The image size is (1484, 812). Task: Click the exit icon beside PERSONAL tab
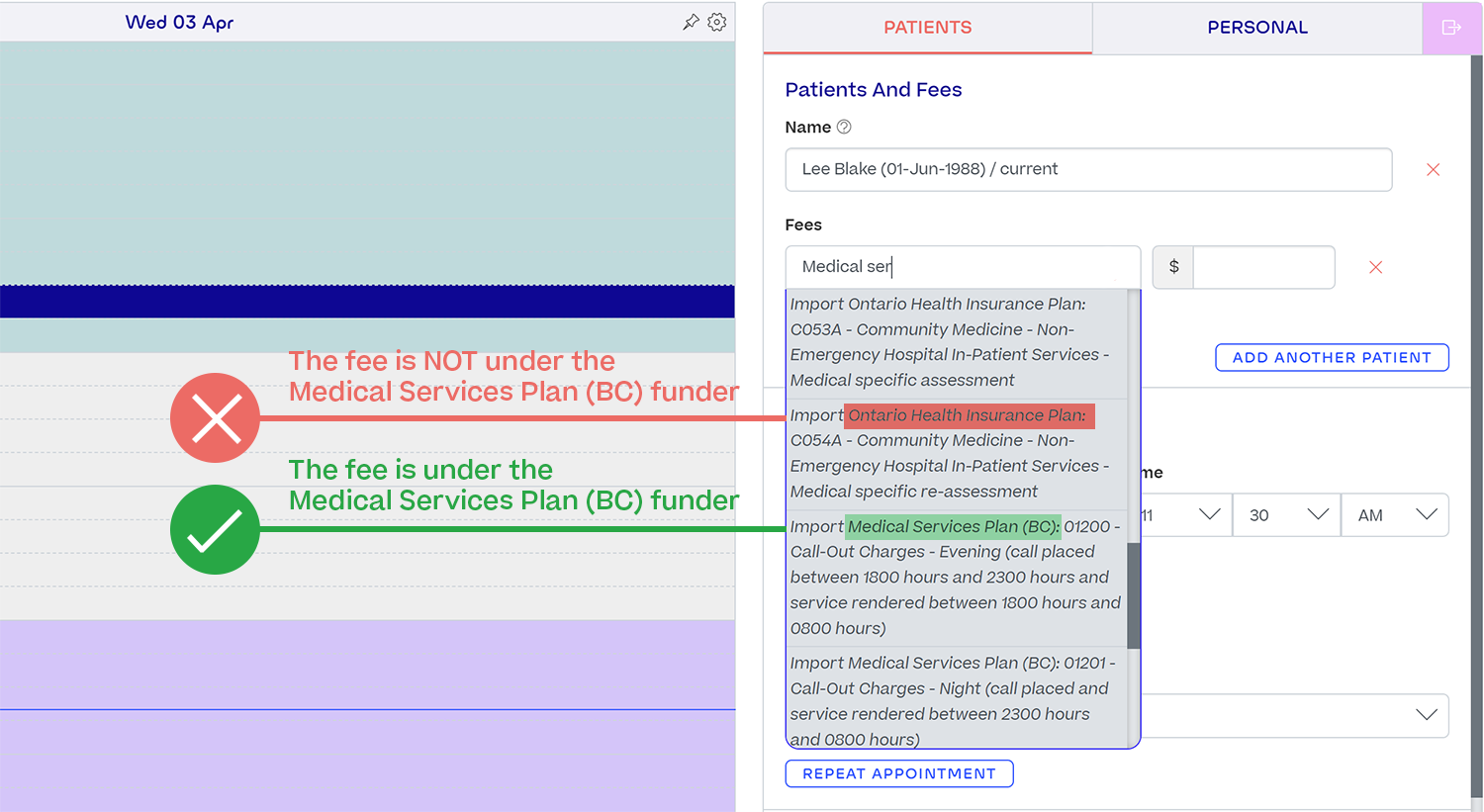coord(1451,28)
